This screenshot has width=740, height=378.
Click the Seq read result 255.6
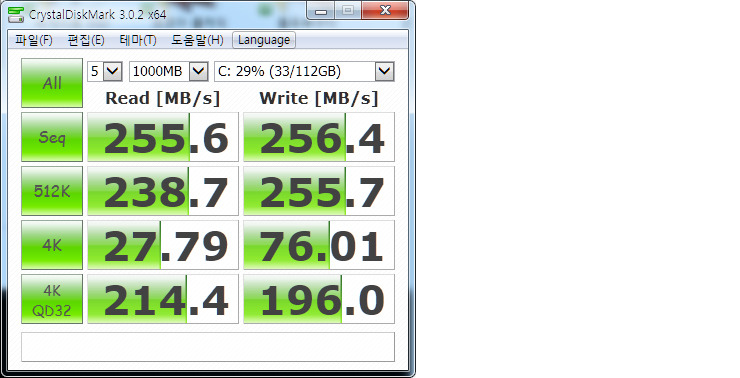pos(163,137)
